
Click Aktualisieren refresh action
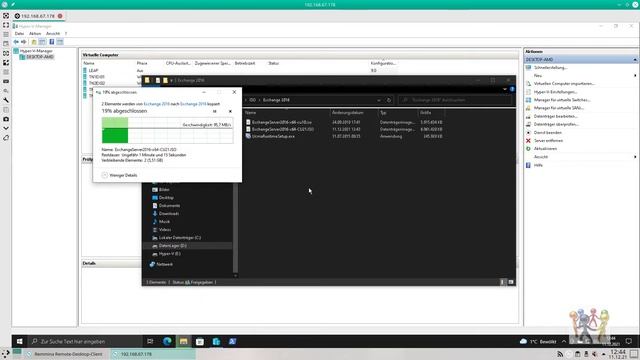[x=545, y=149]
